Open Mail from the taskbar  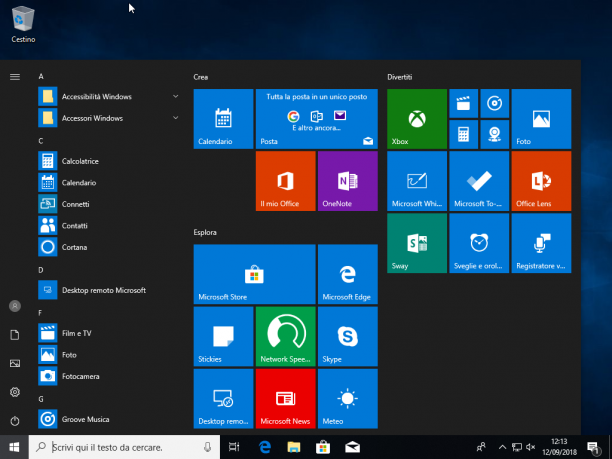(x=352, y=447)
